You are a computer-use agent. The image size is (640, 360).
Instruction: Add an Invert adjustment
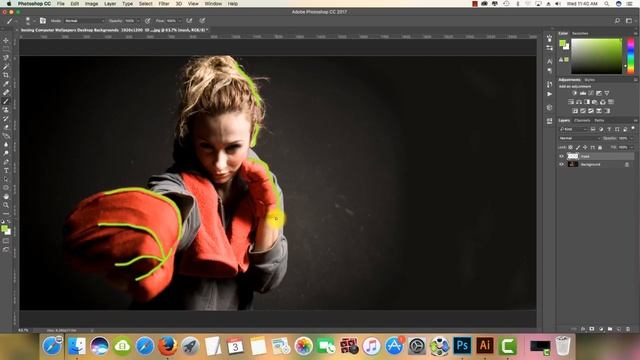point(575,111)
